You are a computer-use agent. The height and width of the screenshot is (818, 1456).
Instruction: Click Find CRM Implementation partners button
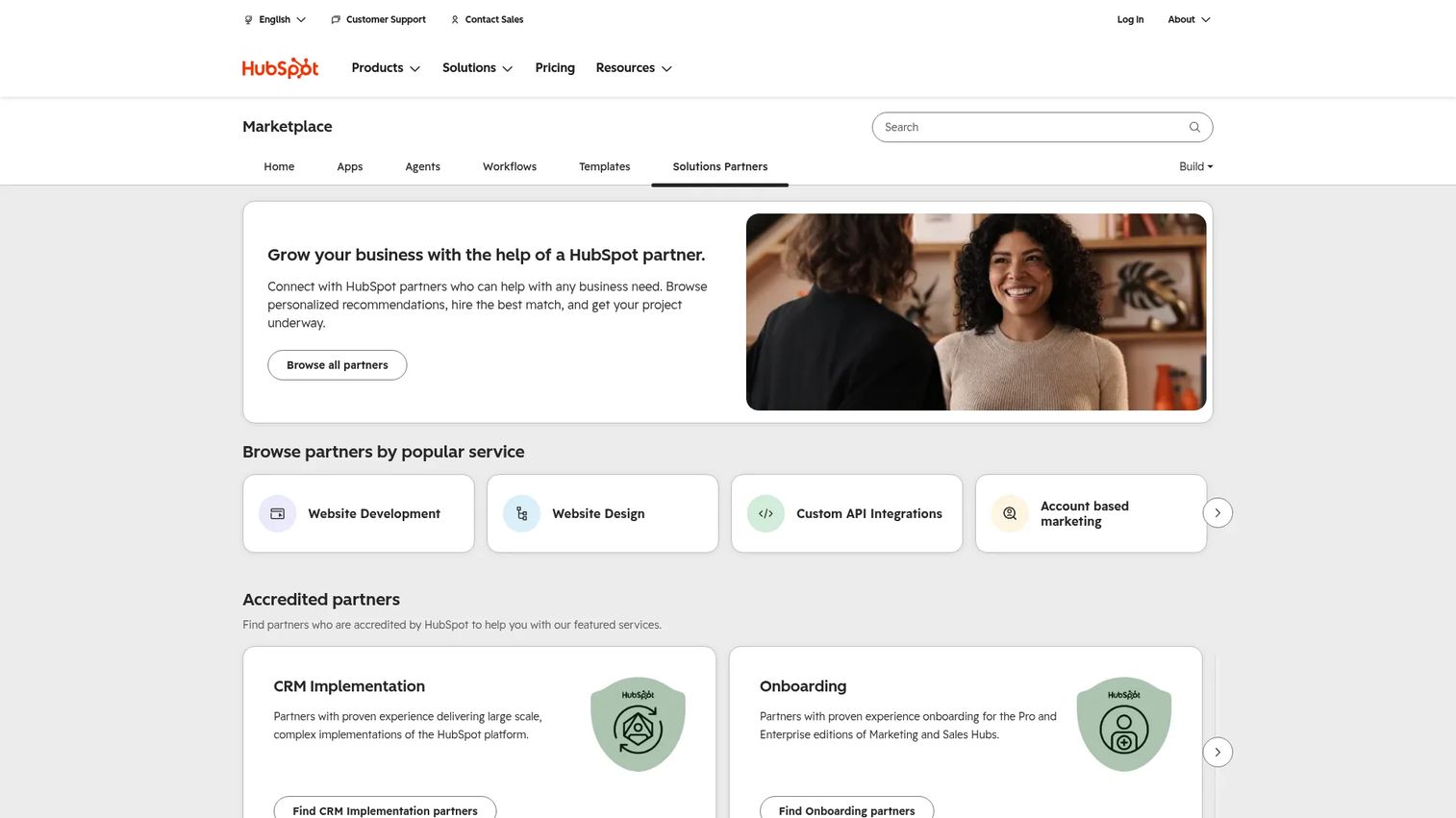coord(385,810)
